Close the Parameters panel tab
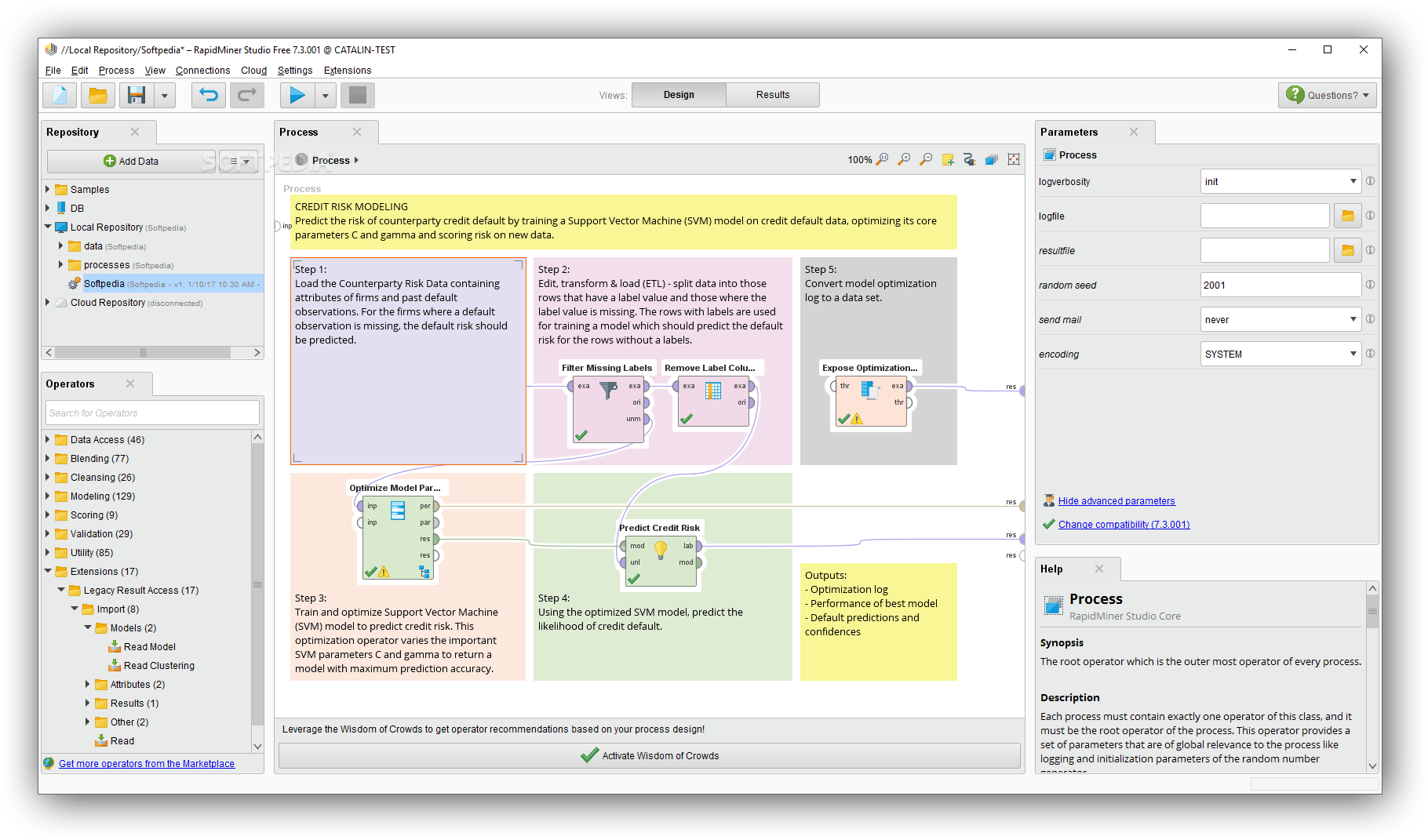This screenshot has width=1428, height=840. (1134, 132)
